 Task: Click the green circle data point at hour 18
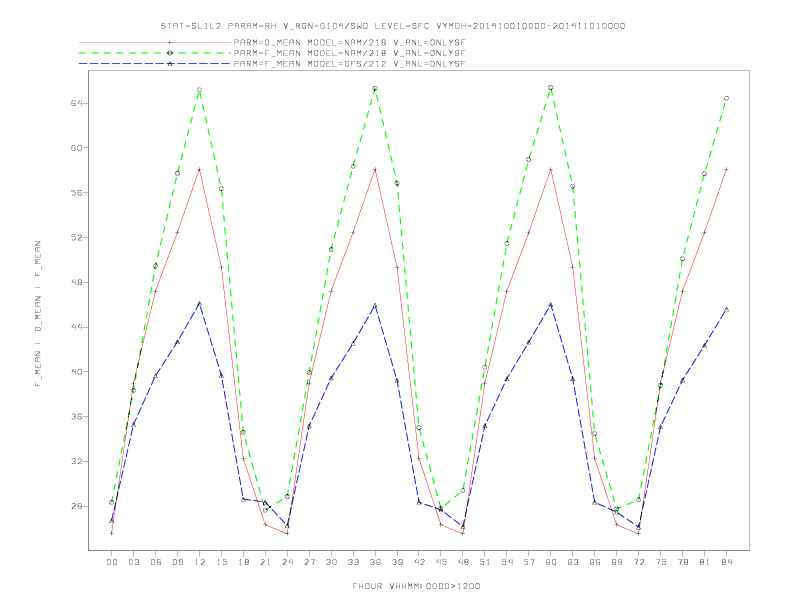tap(243, 432)
